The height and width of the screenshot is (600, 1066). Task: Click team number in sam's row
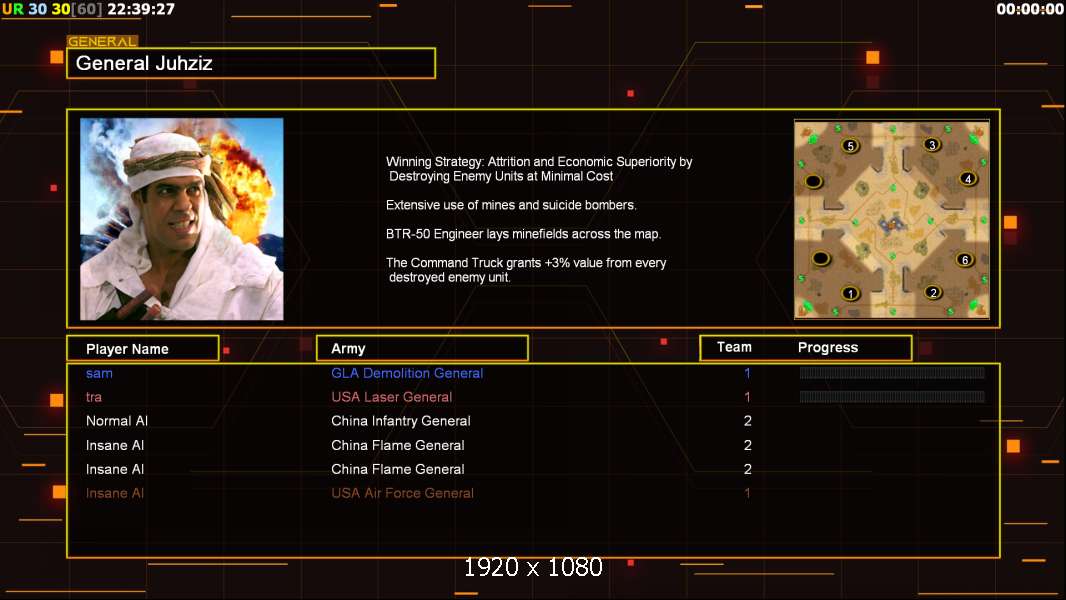[747, 373]
